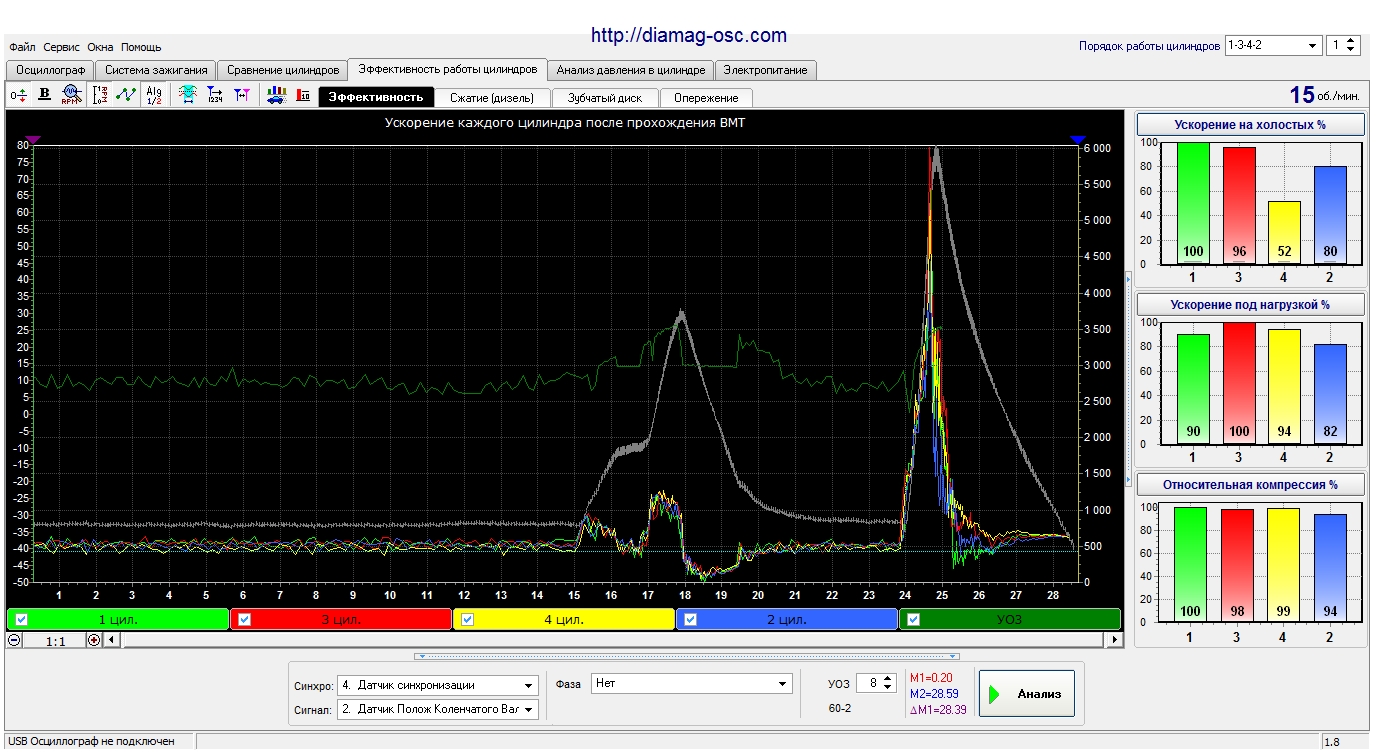Open the Помощь menu
Screen dimensions: 1382x754
(141, 47)
